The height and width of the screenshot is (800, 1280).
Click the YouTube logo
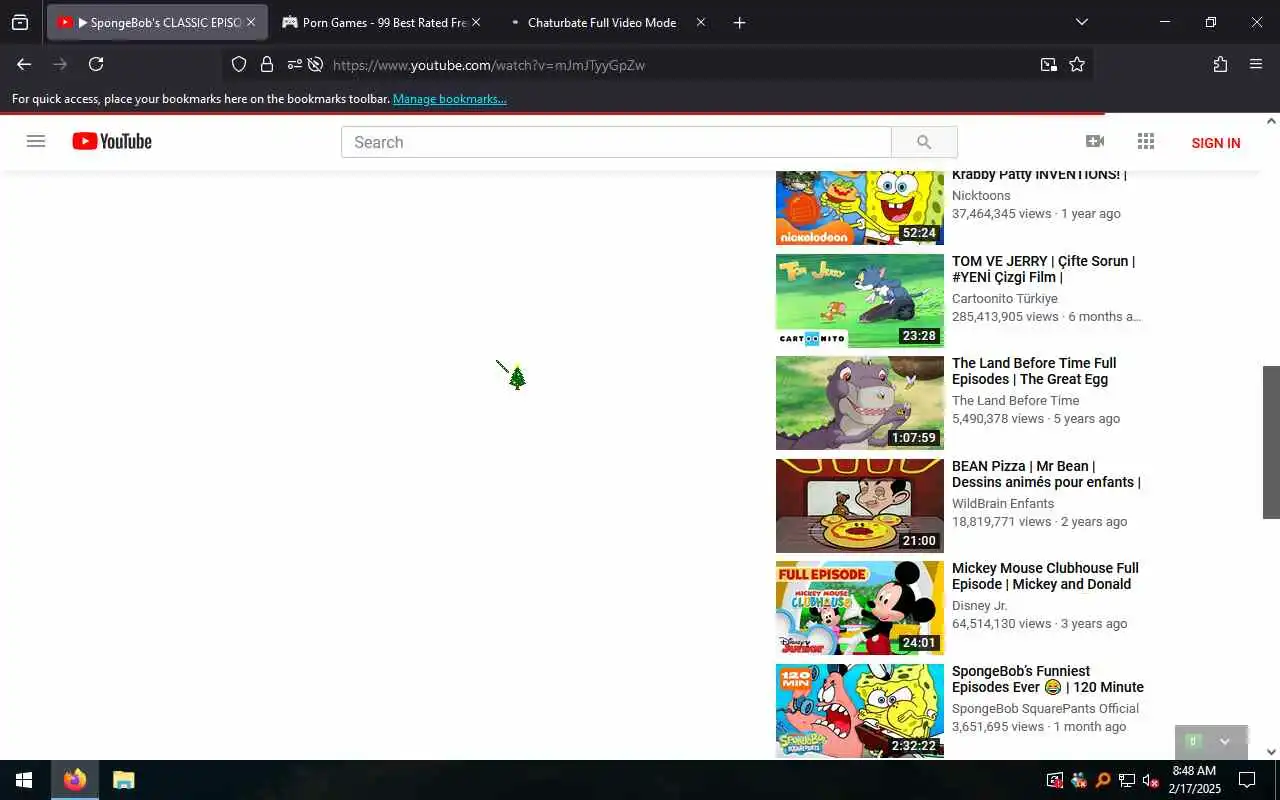pyautogui.click(x=112, y=142)
